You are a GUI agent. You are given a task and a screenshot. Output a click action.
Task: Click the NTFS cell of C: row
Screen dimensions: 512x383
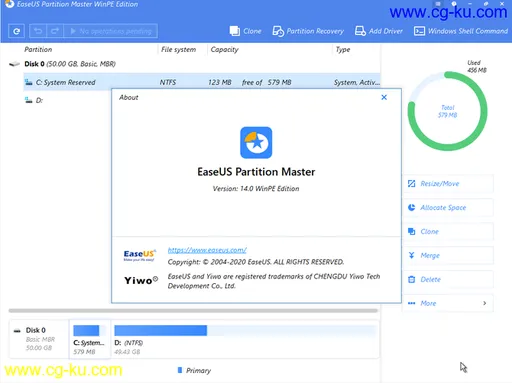point(168,82)
